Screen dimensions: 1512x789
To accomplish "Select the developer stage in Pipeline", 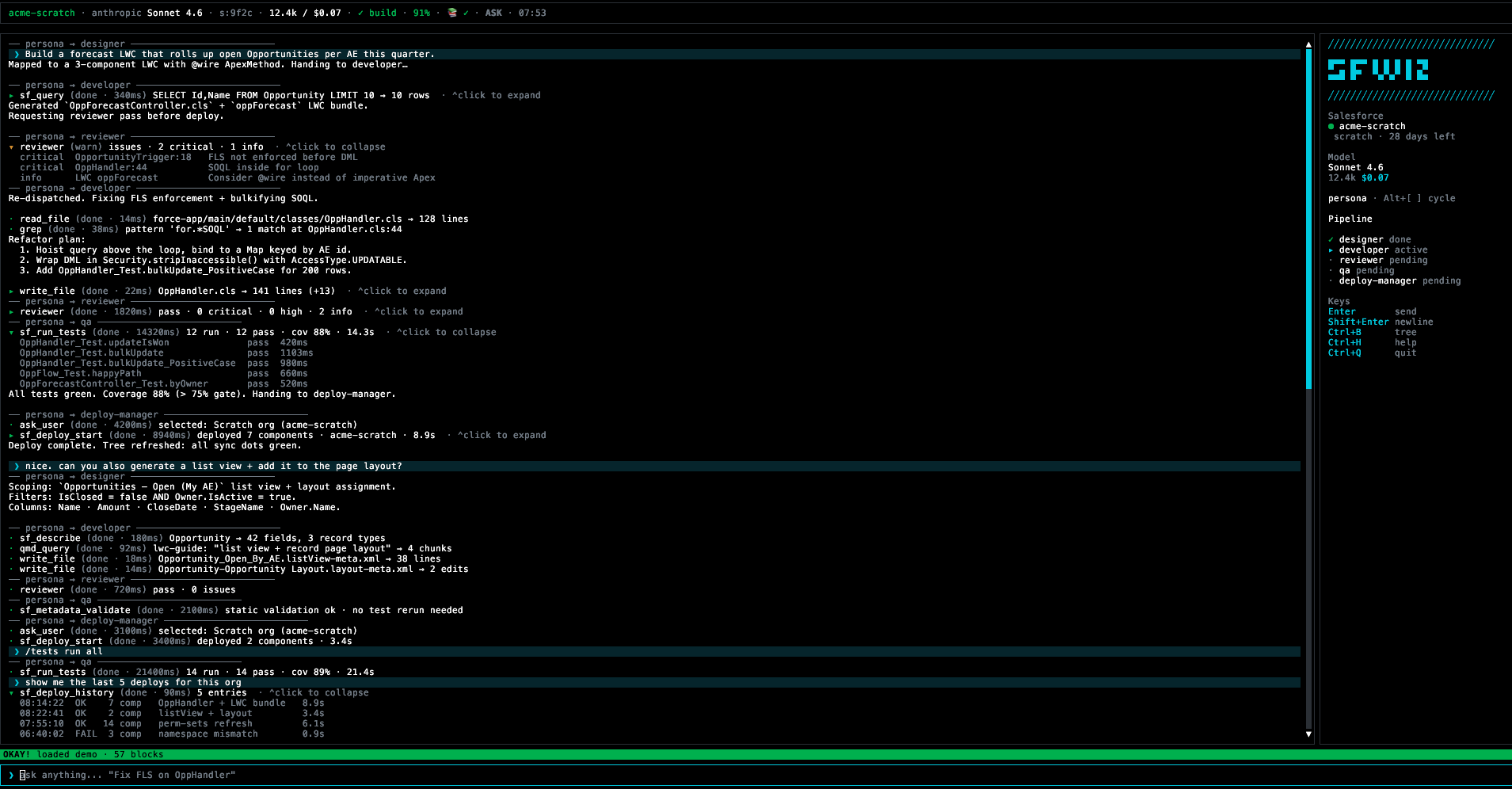I will pos(1378,250).
